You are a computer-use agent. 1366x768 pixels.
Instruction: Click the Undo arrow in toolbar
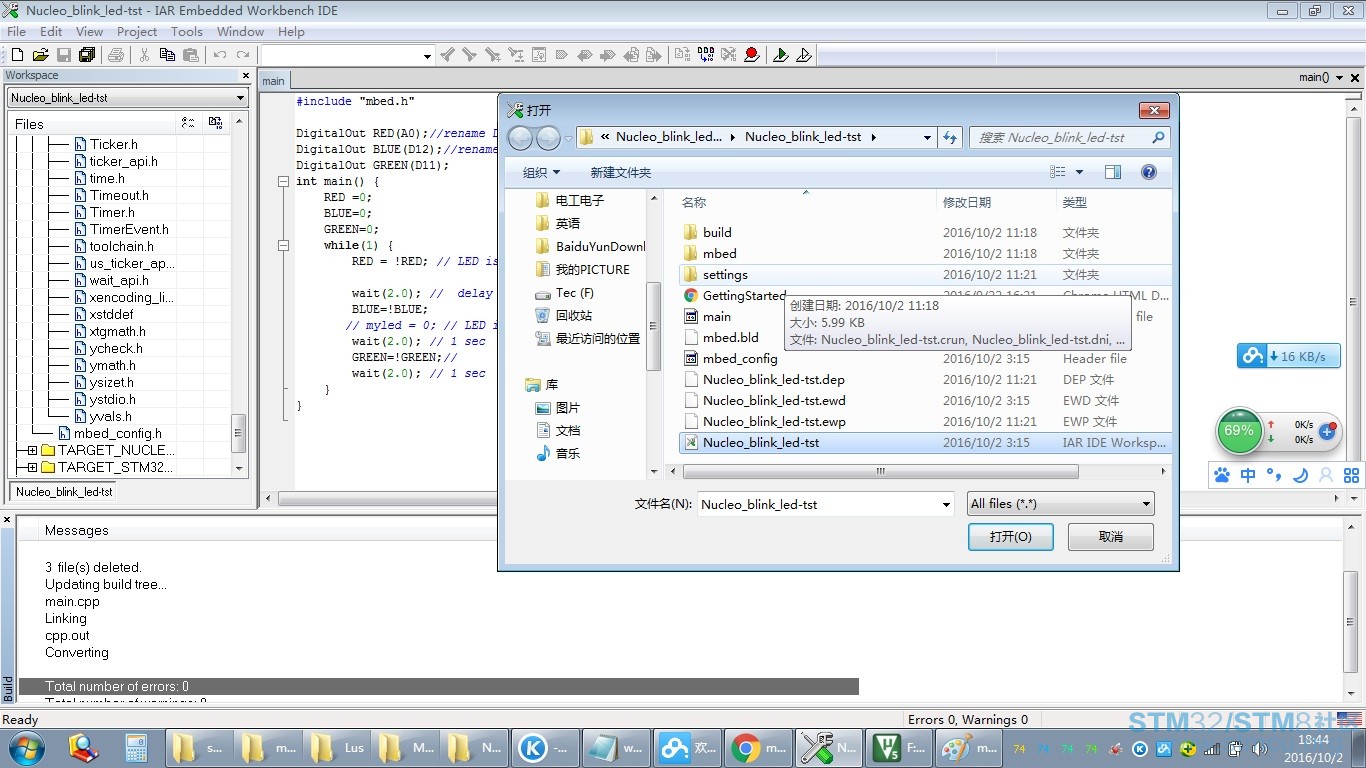pyautogui.click(x=219, y=55)
